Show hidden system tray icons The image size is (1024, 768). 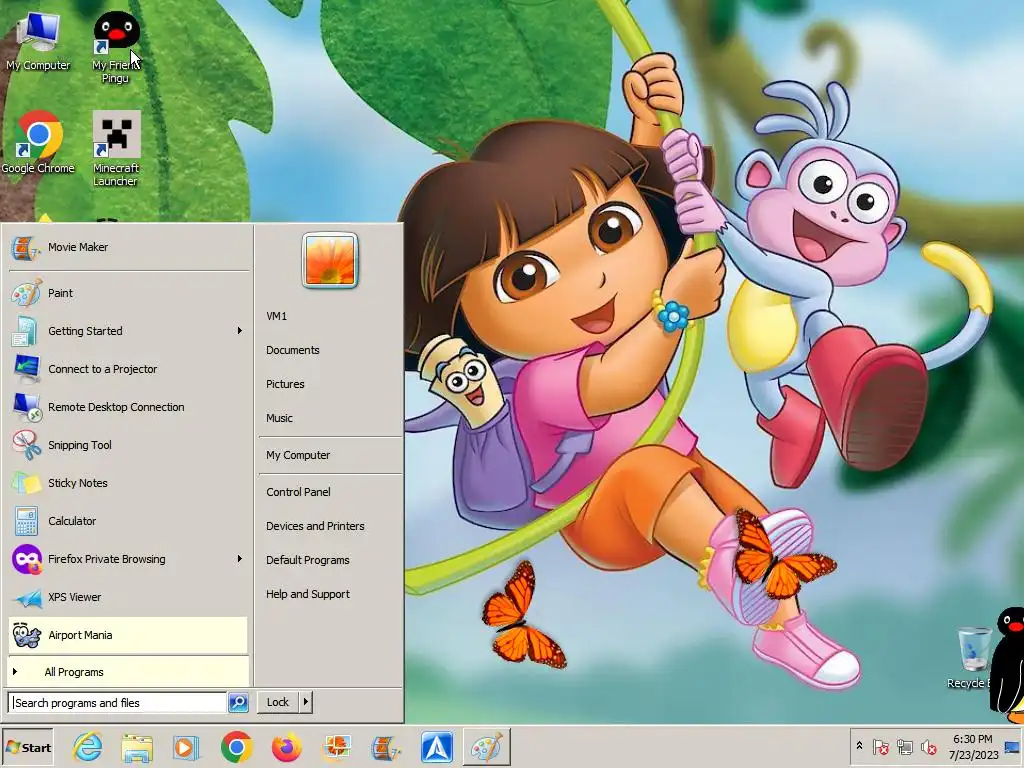pyautogui.click(x=859, y=746)
